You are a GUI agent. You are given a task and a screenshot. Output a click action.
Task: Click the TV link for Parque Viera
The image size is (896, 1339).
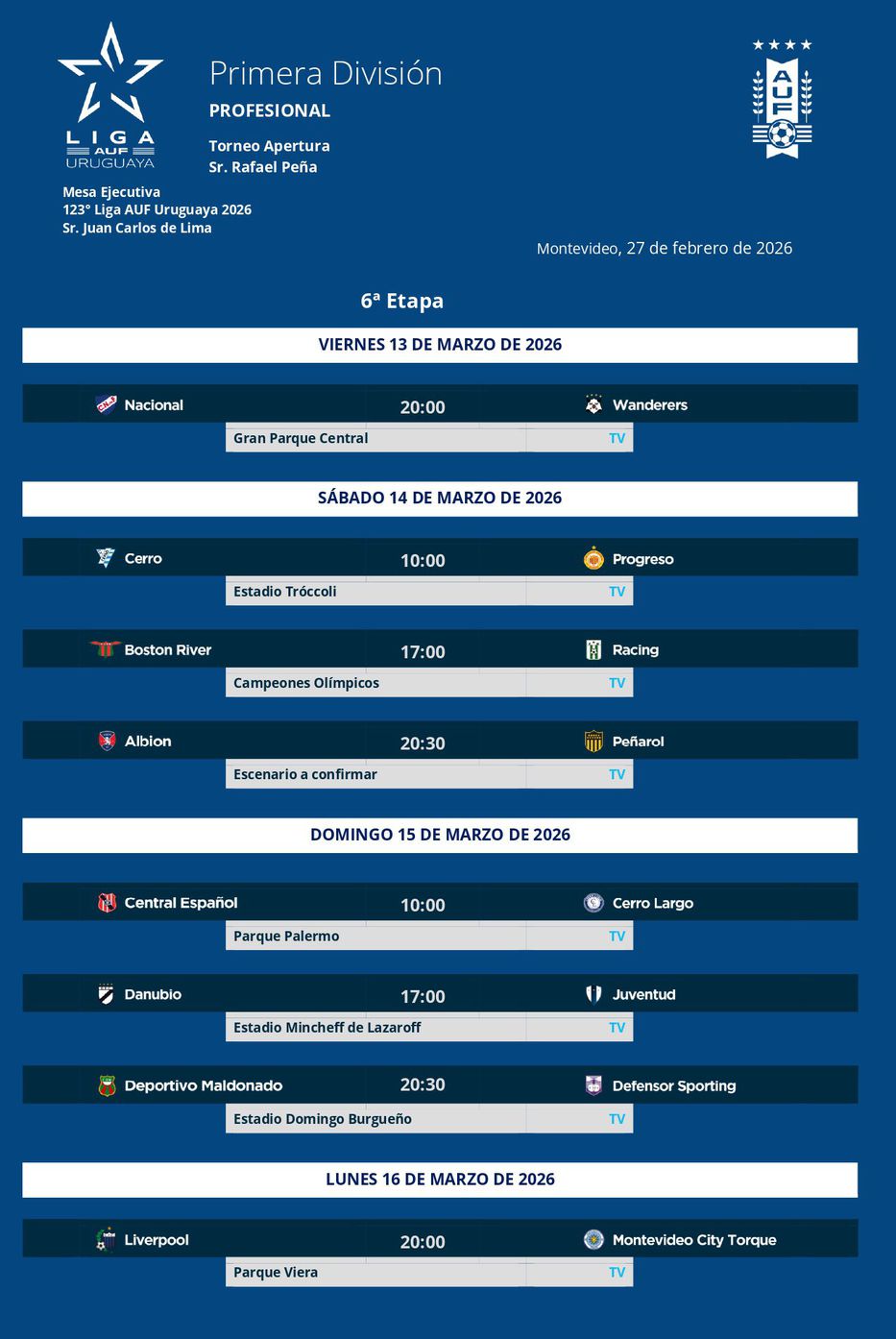(617, 1272)
